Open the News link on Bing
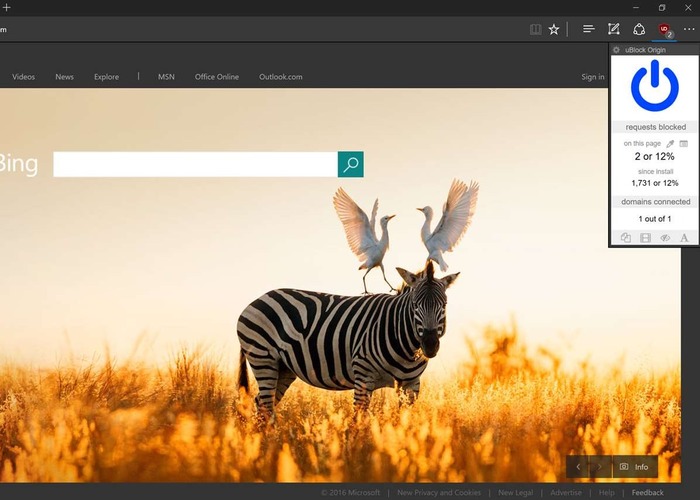Screen dimensions: 700x500 tap(64, 77)
